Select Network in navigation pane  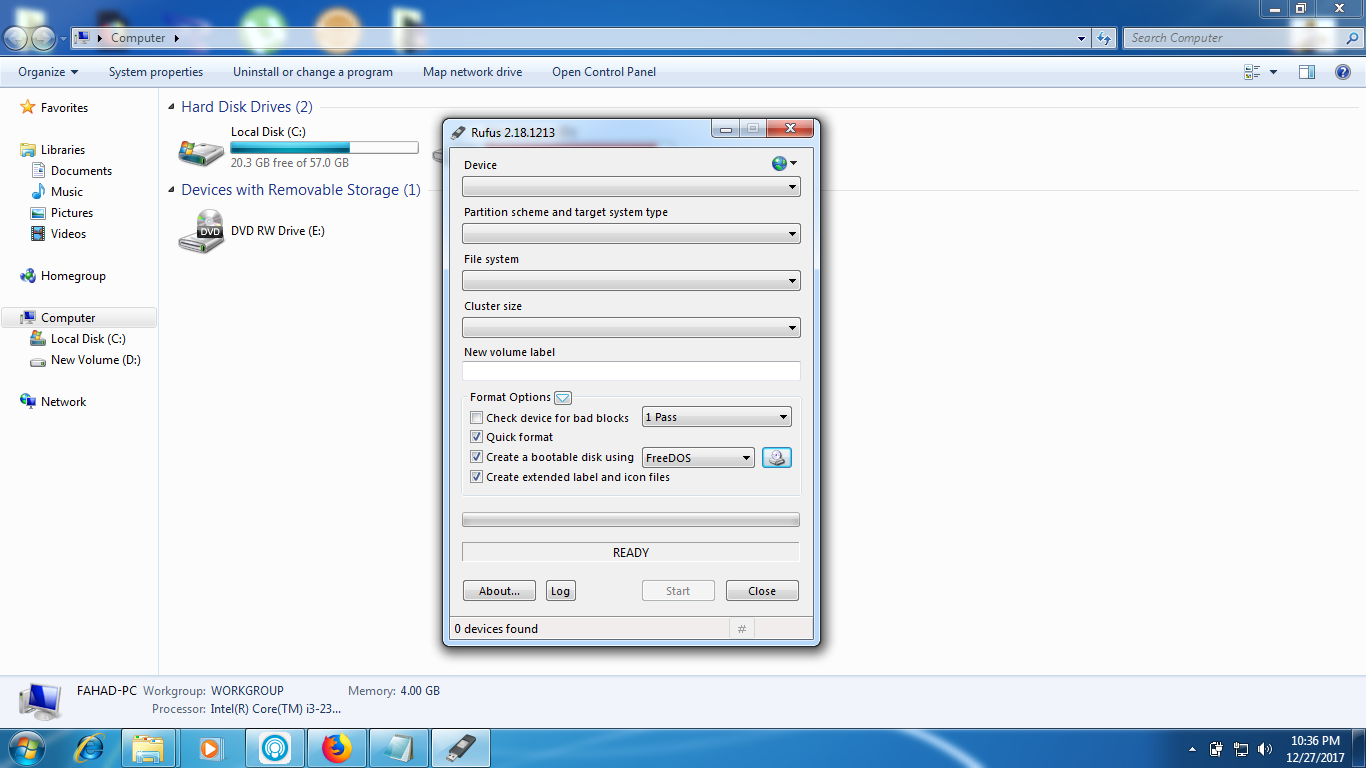pyautogui.click(x=63, y=402)
